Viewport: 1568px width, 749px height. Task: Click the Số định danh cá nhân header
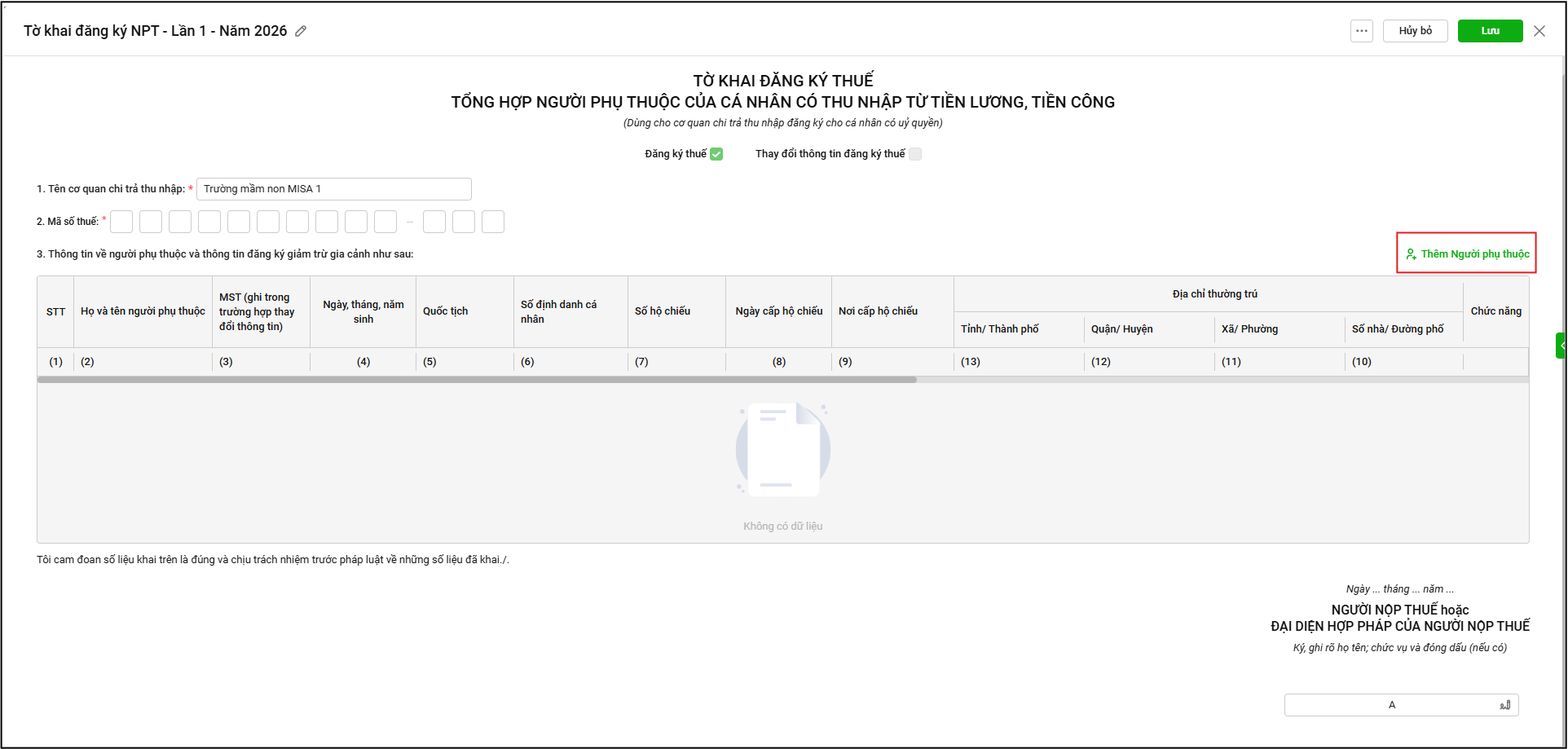[559, 311]
